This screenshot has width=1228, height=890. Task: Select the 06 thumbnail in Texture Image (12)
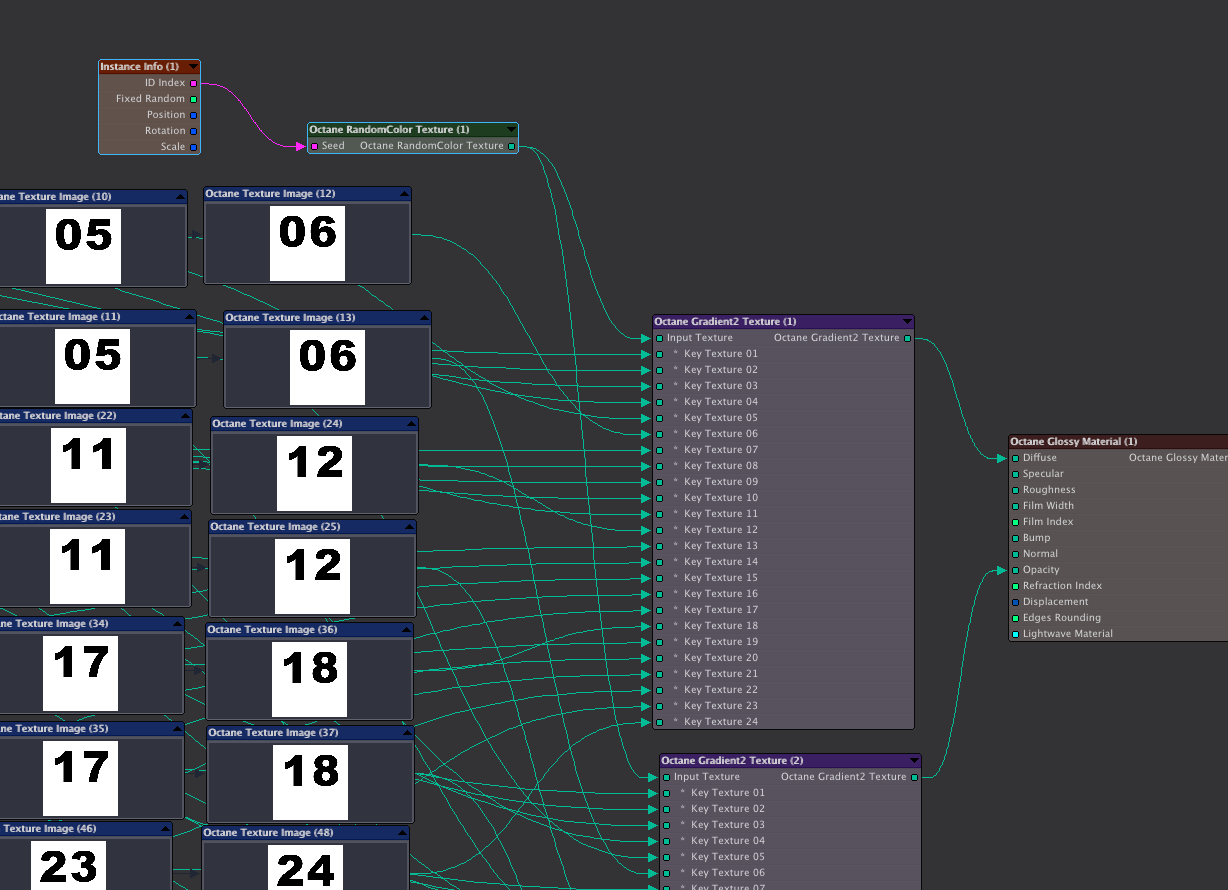307,243
